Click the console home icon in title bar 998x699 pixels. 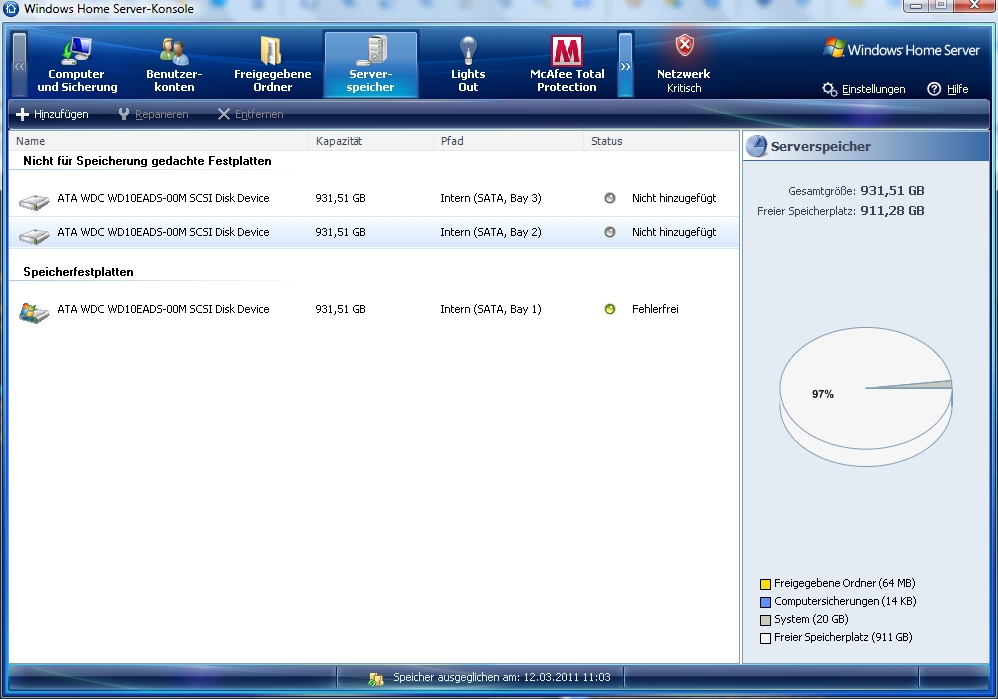(11, 8)
